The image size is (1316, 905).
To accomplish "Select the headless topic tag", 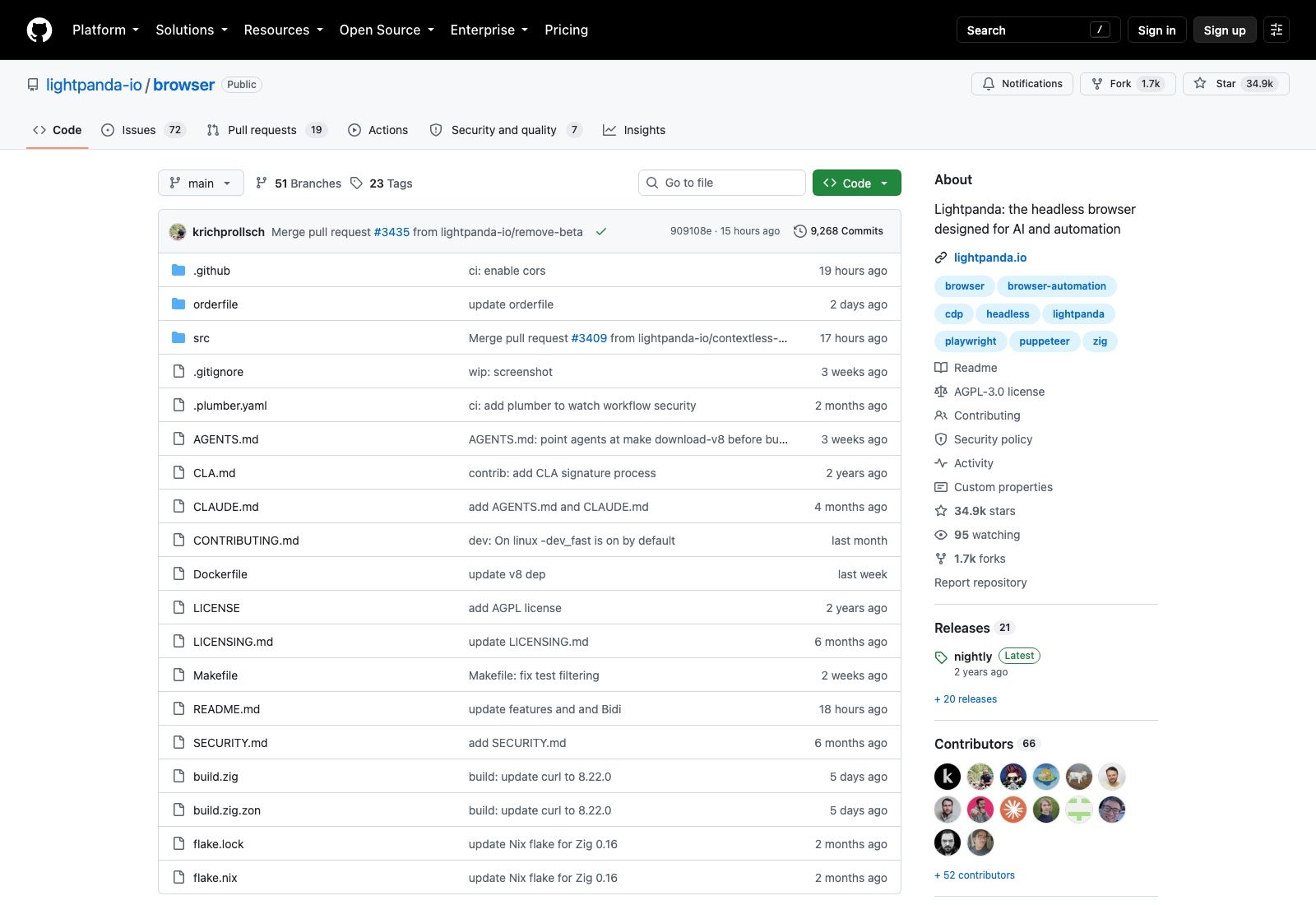I will 1008,314.
